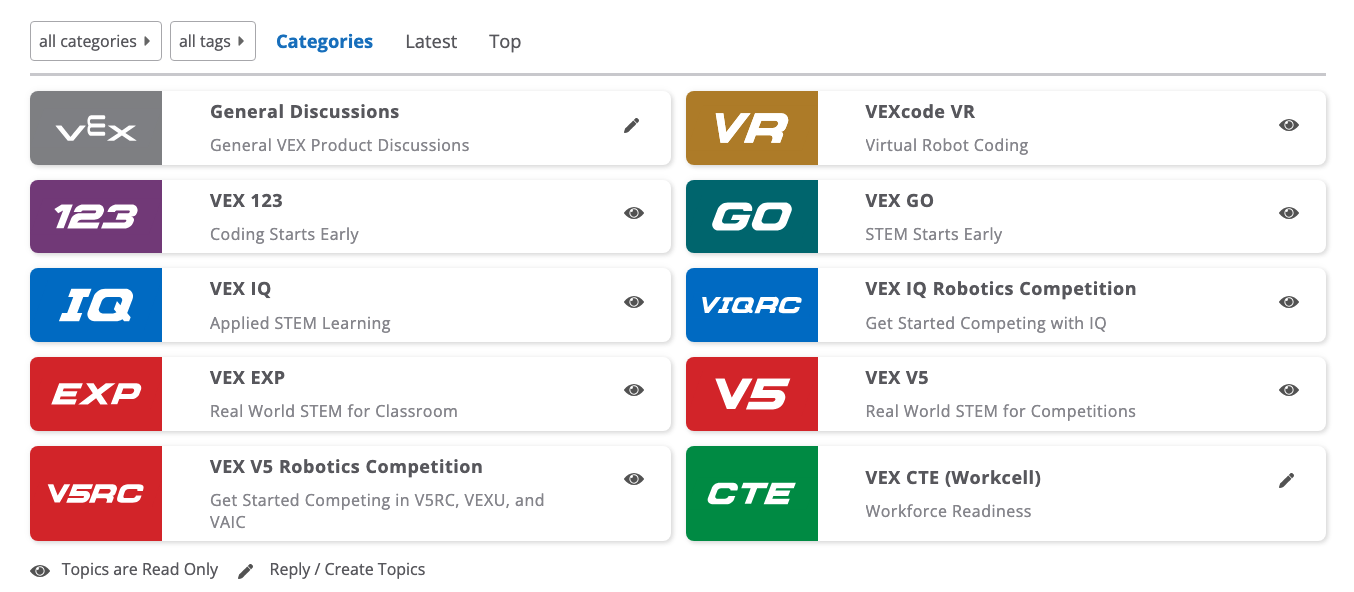Expand the all categories dropdown
This screenshot has width=1354, height=592.
[95, 41]
